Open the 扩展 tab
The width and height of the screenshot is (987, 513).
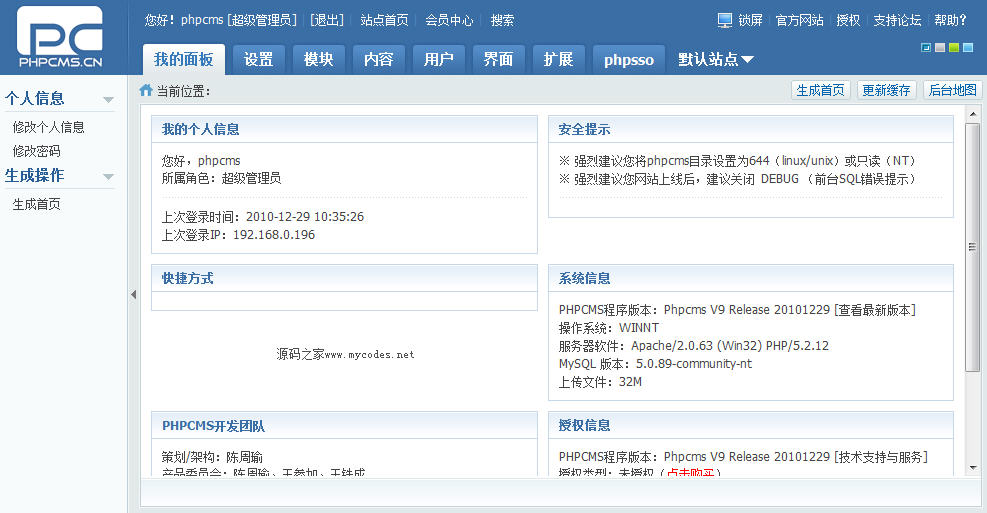[558, 59]
